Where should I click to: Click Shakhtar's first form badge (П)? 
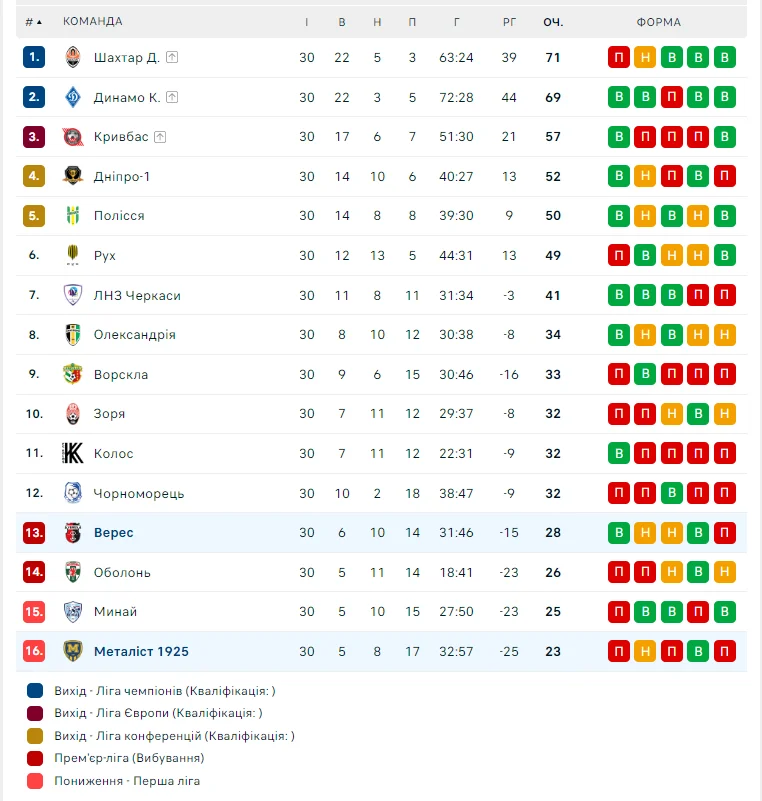click(x=619, y=57)
